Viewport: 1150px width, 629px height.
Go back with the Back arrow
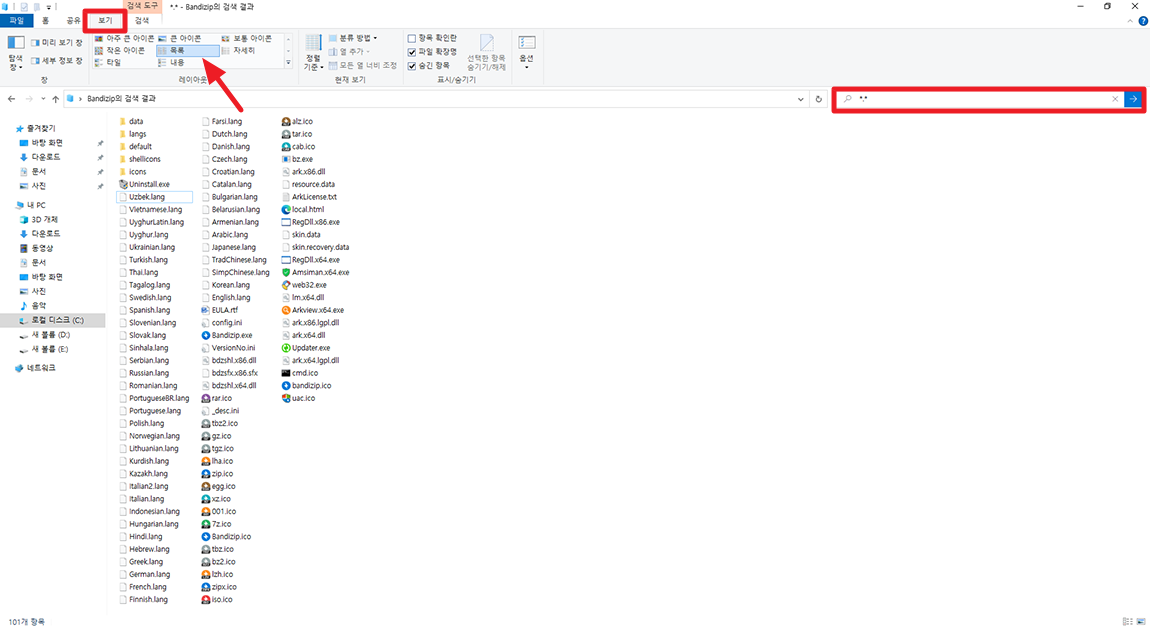point(12,98)
